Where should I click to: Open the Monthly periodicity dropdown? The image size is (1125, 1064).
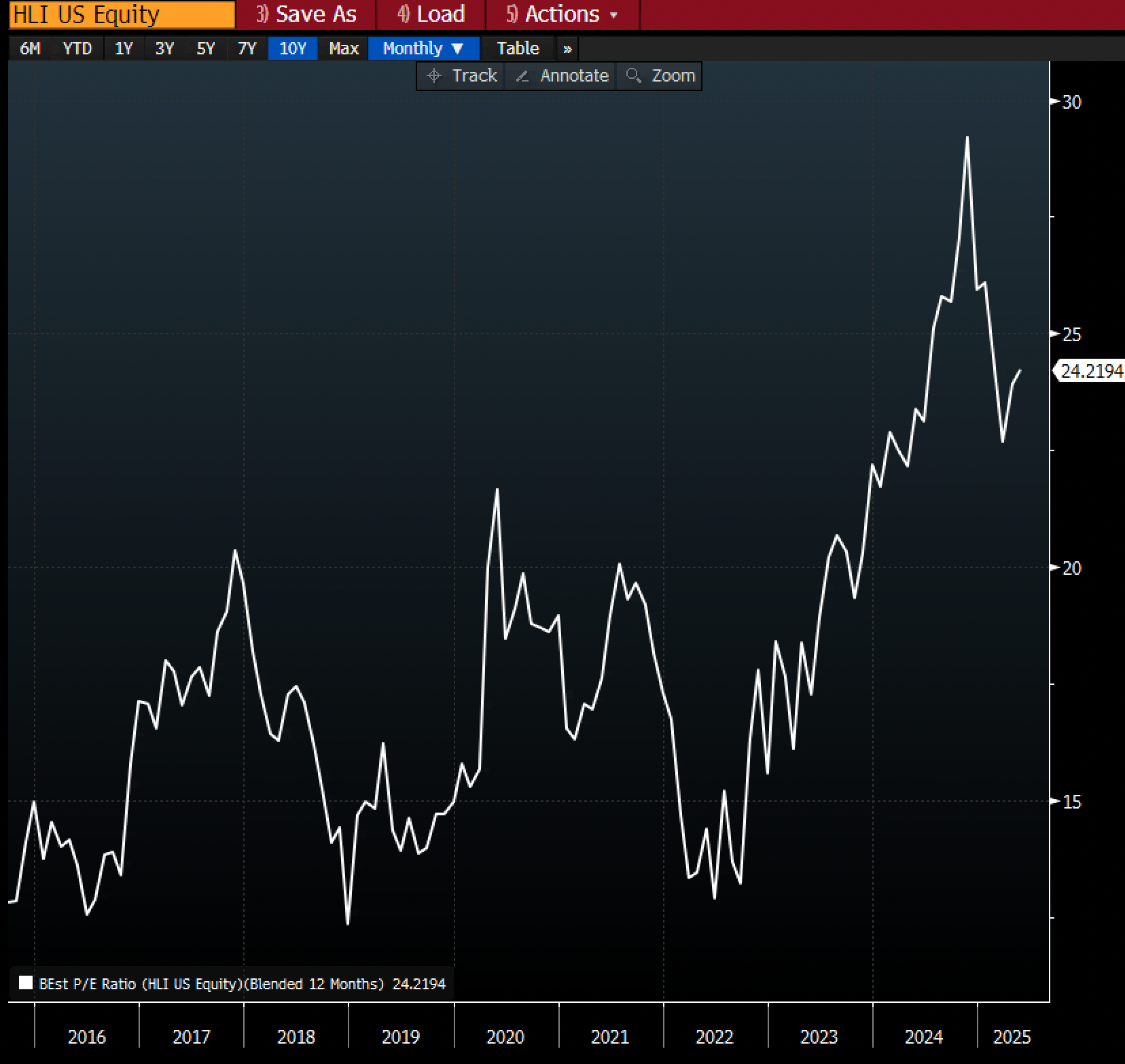tap(424, 48)
